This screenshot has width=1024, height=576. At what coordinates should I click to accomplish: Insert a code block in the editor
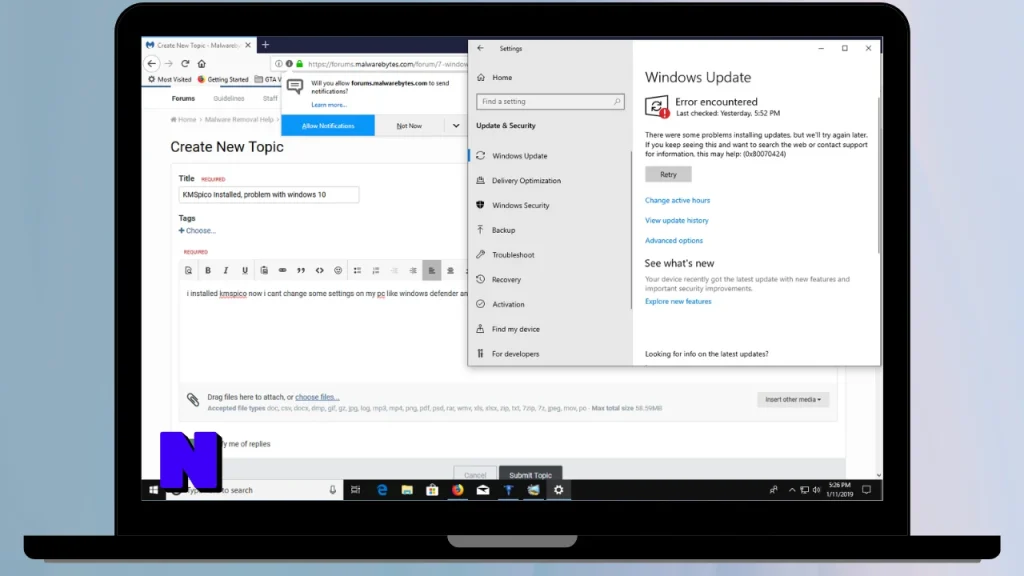point(319,270)
